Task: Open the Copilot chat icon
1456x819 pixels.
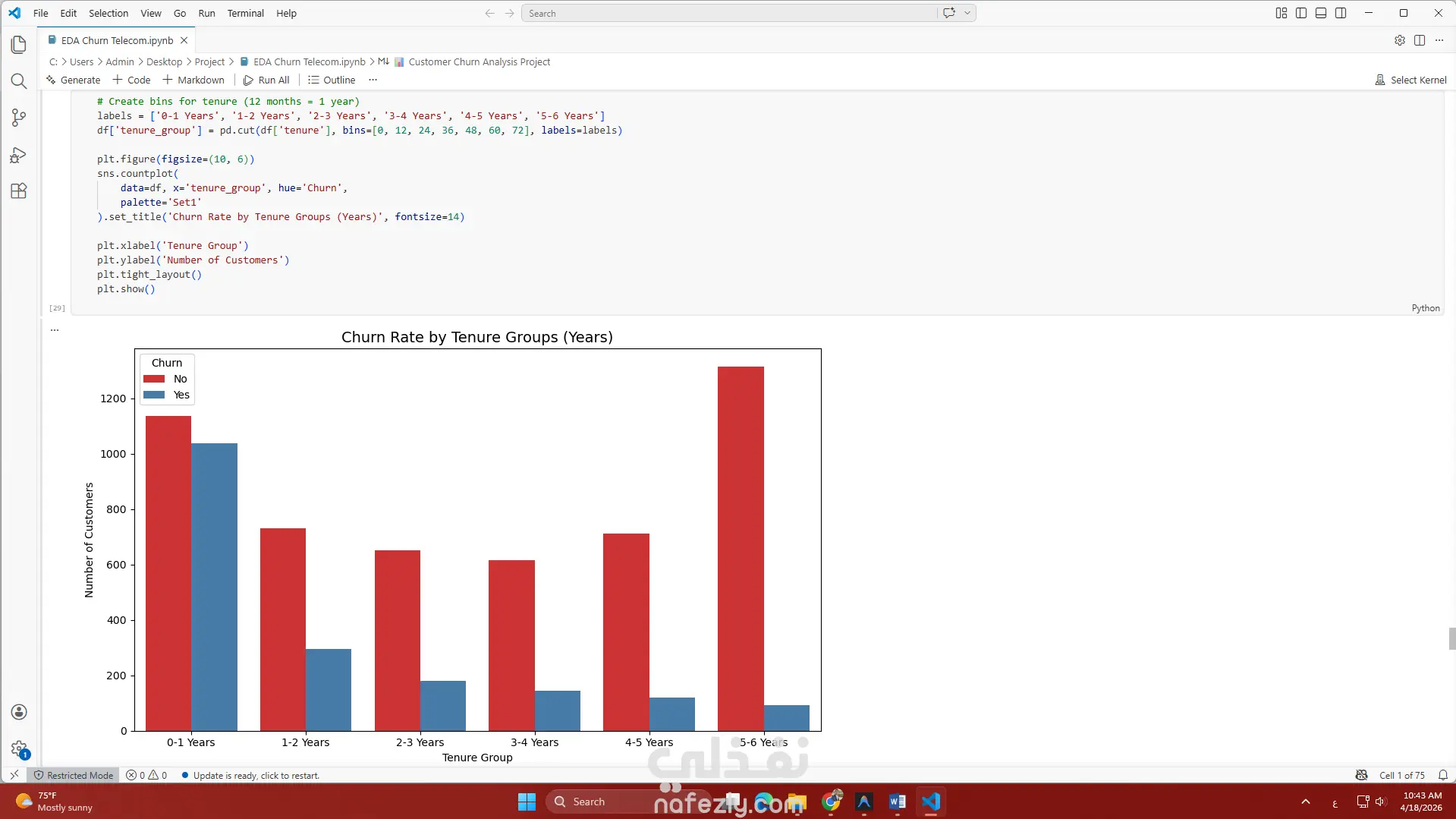Action: pyautogui.click(x=949, y=13)
